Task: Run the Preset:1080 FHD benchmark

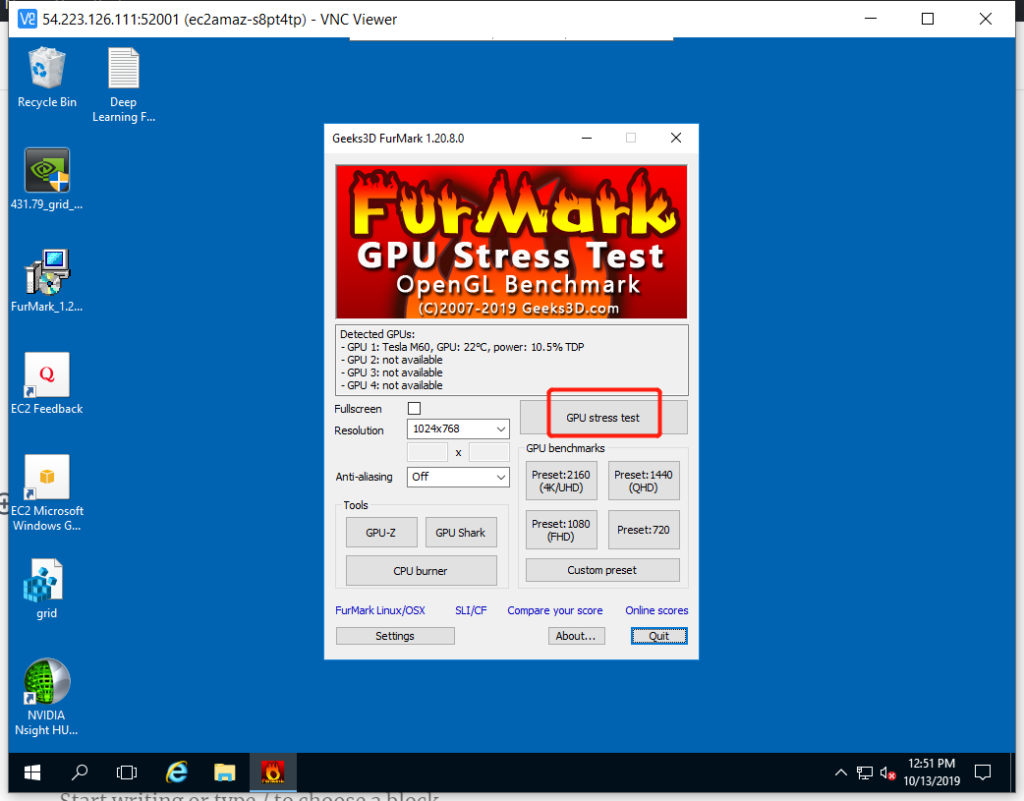Action: pos(561,530)
